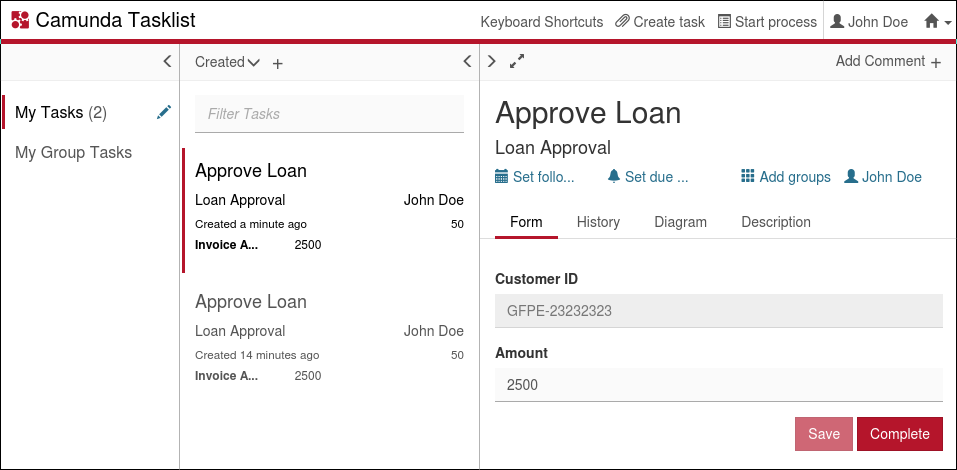Click the Approve Loan detail heading
This screenshot has width=957, height=470.
click(x=588, y=113)
